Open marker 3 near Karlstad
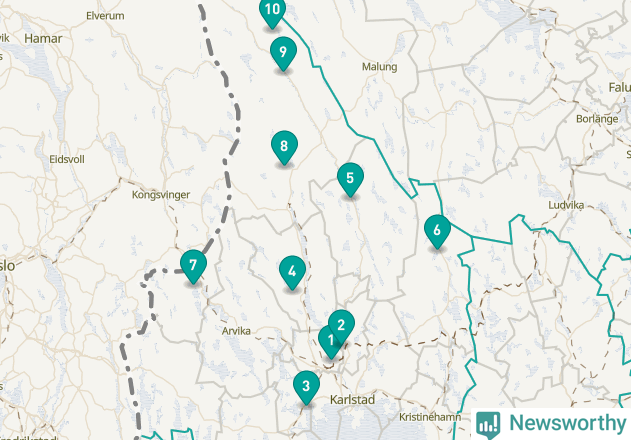Viewport: 631px width, 440px height. click(x=306, y=386)
